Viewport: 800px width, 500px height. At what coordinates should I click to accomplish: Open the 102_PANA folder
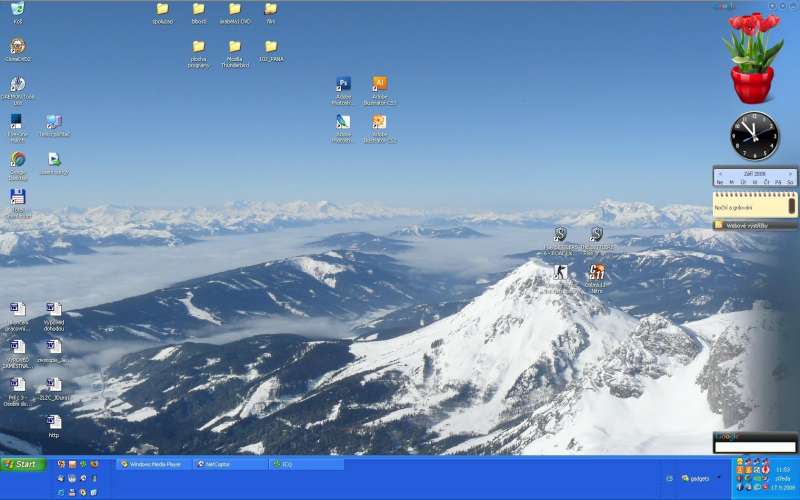coord(270,47)
